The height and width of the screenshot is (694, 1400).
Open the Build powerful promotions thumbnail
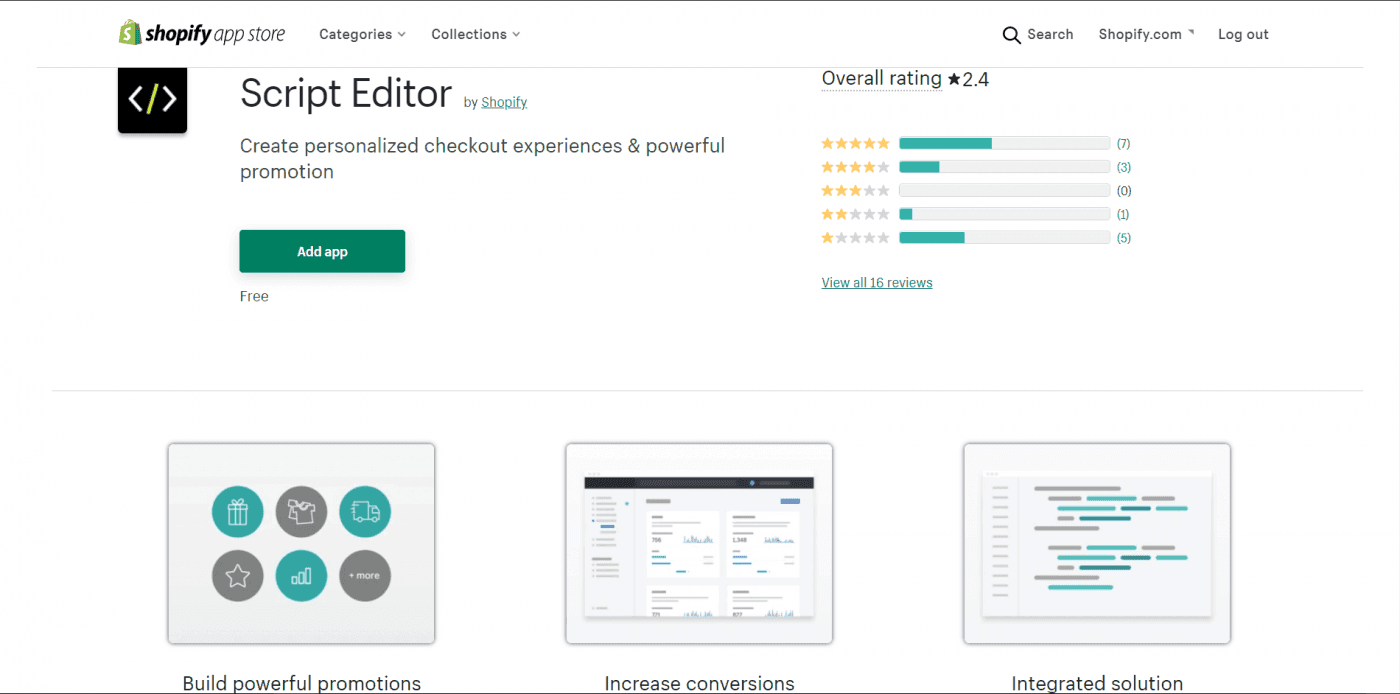[x=301, y=544]
